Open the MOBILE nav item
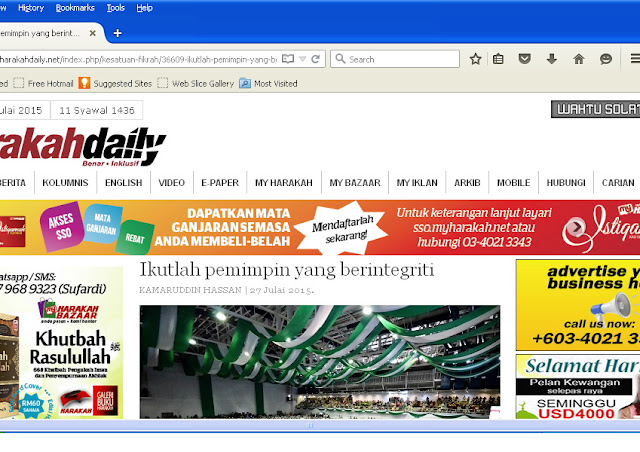 pos(513,183)
